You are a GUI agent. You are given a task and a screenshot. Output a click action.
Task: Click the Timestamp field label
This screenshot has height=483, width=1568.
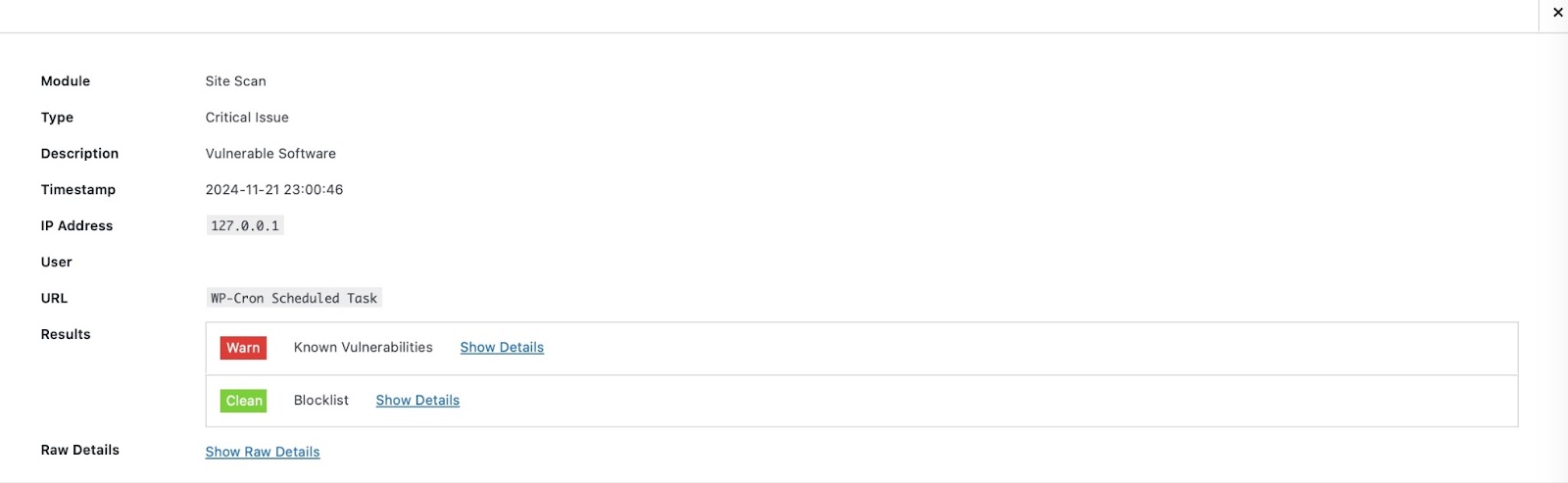click(x=78, y=190)
